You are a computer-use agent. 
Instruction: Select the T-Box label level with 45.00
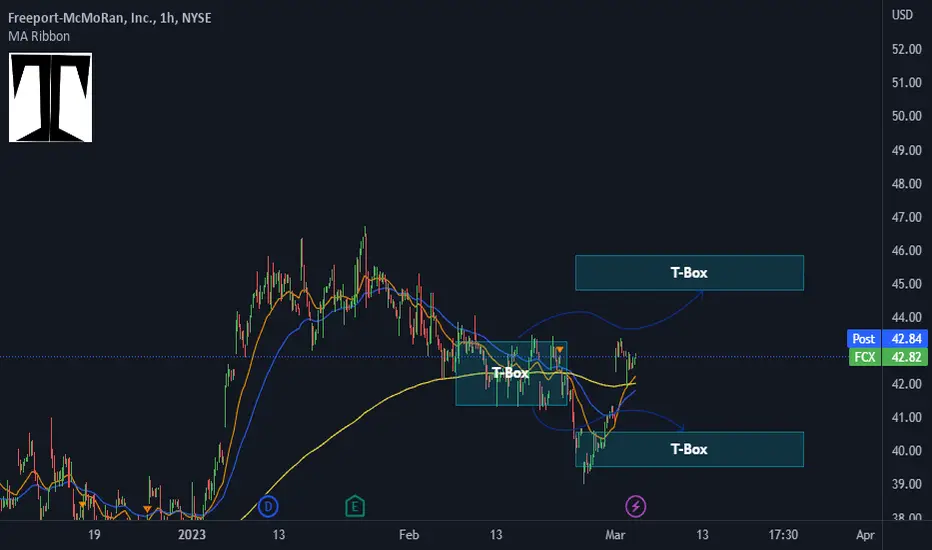pos(689,273)
